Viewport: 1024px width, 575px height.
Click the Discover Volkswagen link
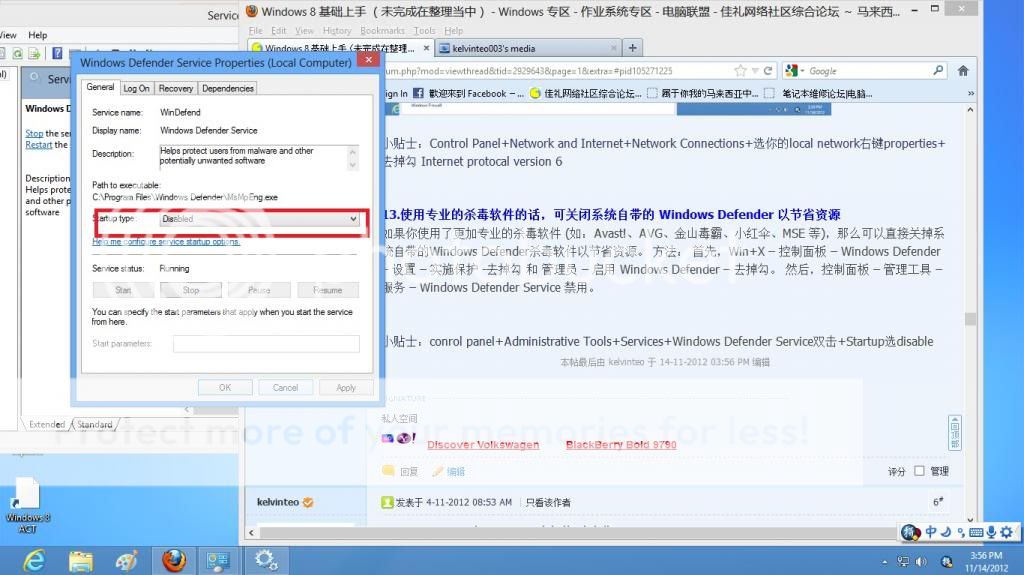[x=483, y=445]
